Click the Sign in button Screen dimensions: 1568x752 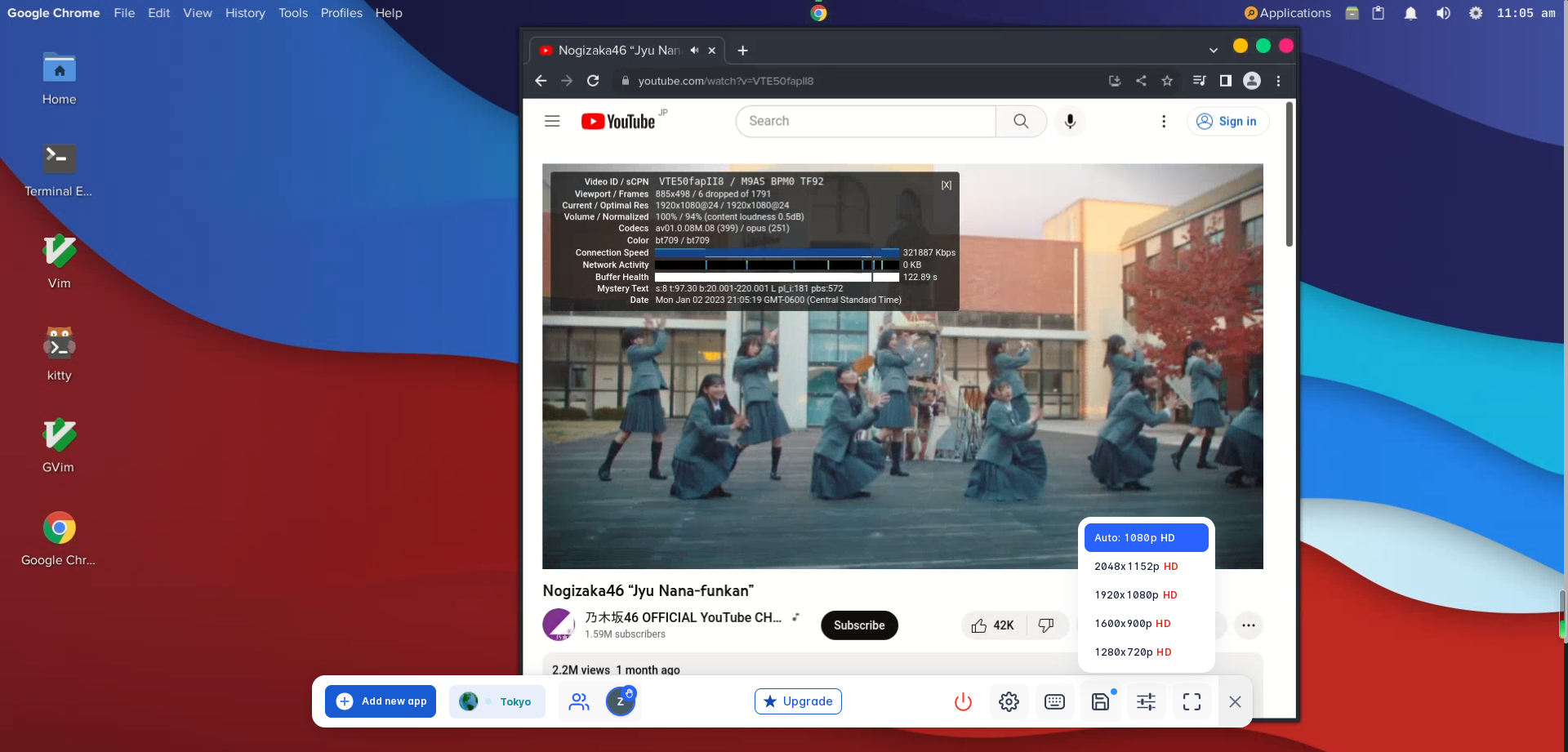click(x=1227, y=121)
